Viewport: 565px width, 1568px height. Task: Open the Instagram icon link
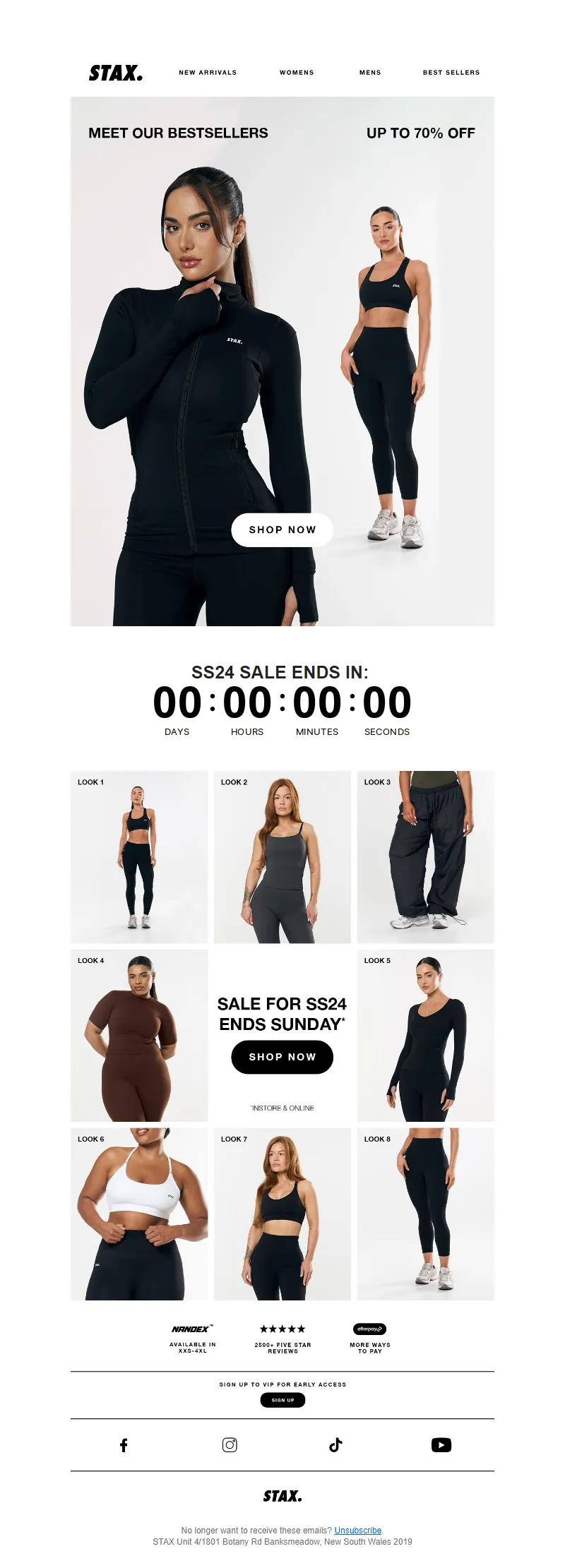point(230,1445)
